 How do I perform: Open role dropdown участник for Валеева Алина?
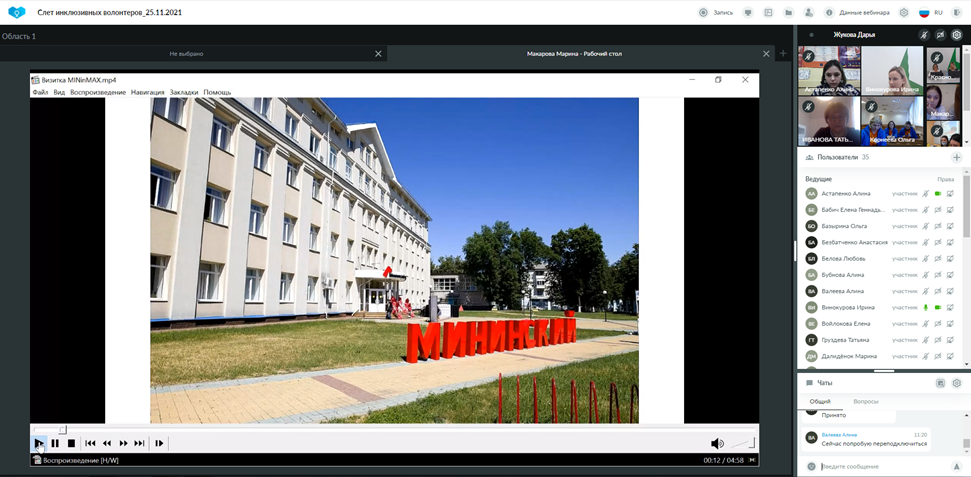pyautogui.click(x=904, y=291)
